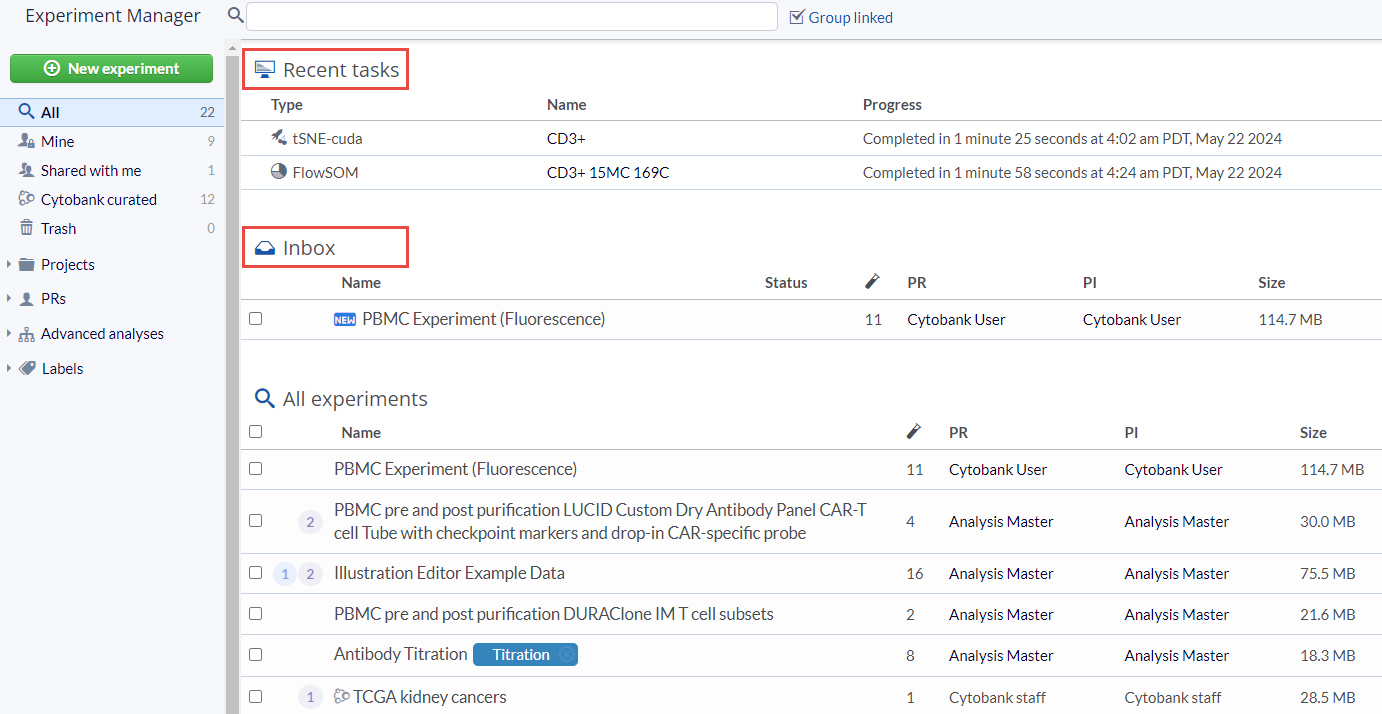Expand the Advanced analyses section
The height and width of the screenshot is (714, 1382).
coord(9,334)
